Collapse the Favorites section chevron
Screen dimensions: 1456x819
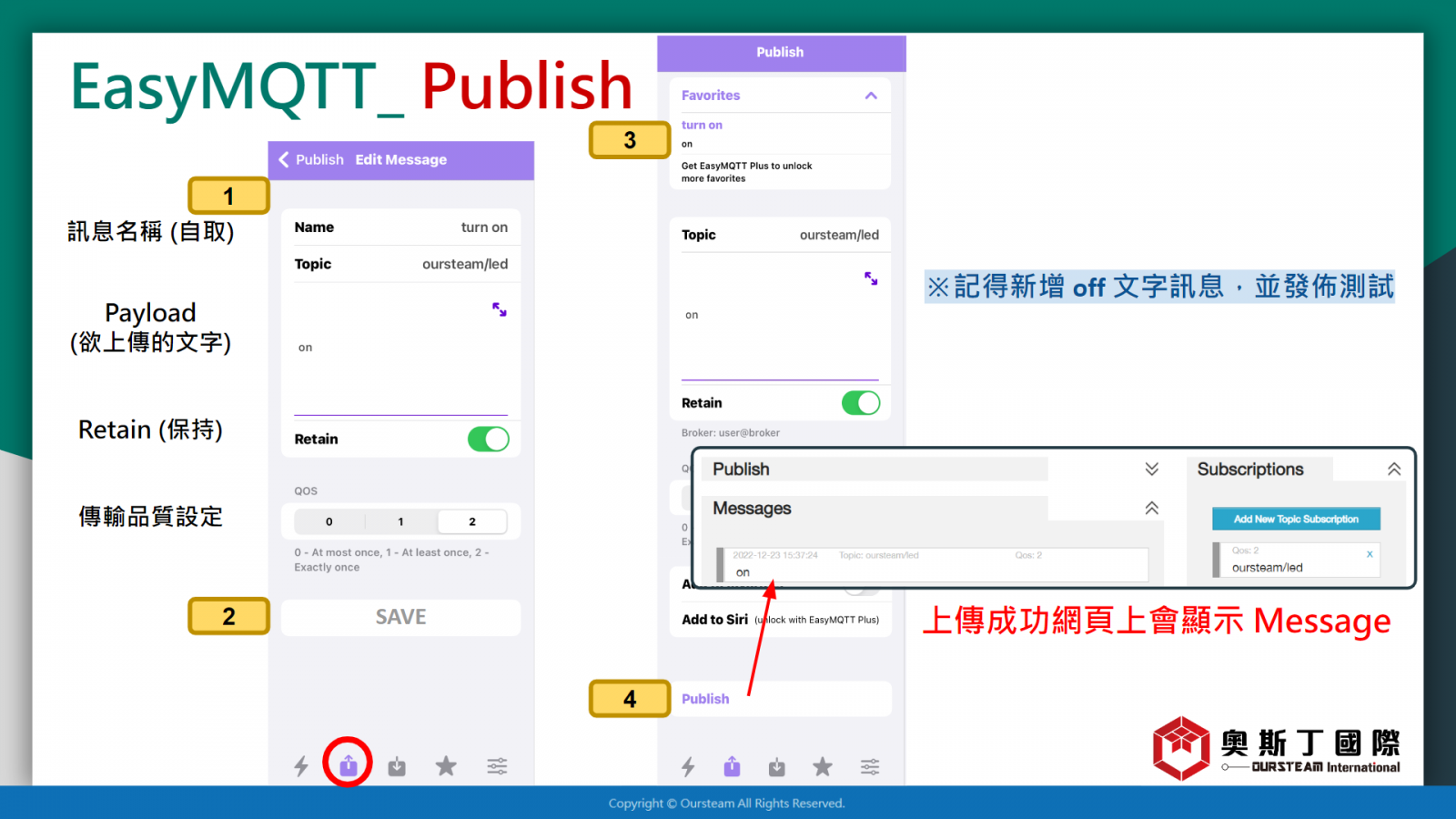coord(871,96)
